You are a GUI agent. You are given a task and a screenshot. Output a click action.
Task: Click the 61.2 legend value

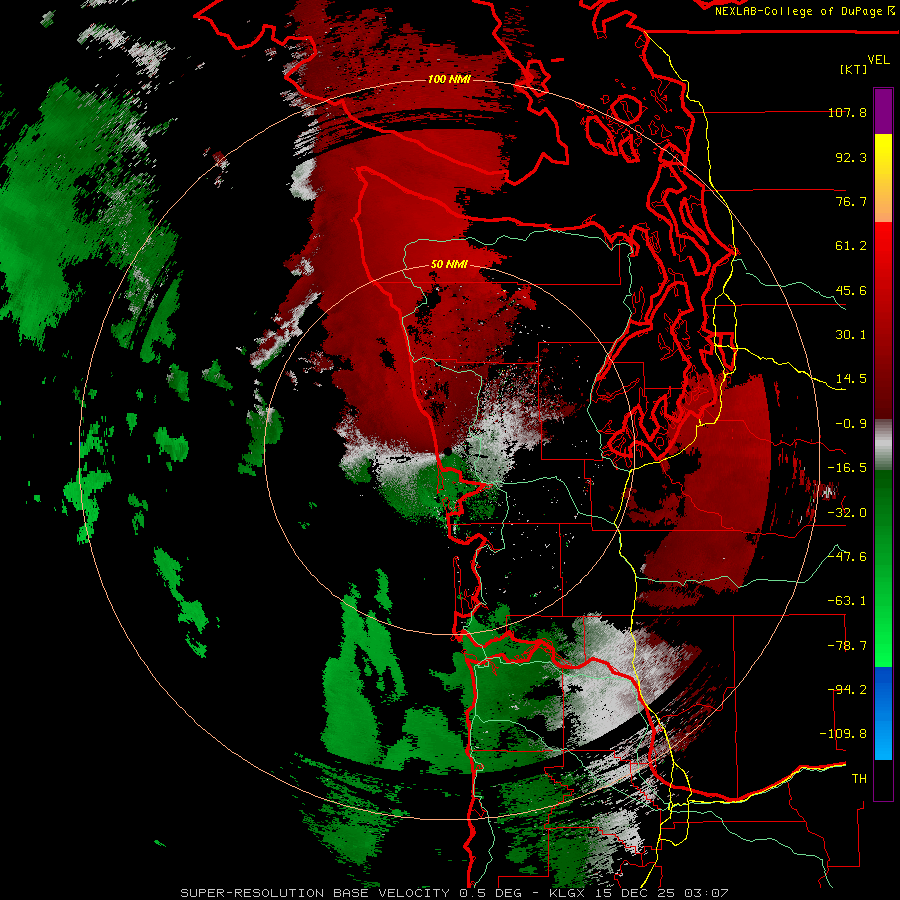point(851,246)
